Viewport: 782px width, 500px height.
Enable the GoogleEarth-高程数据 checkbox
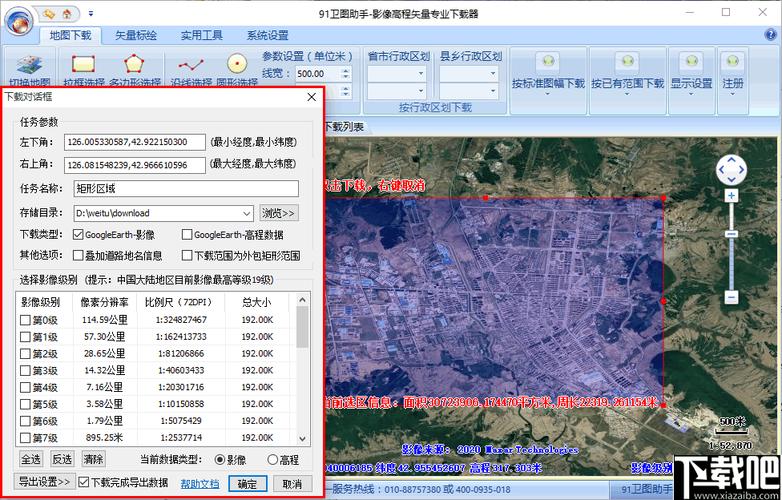(x=187, y=235)
